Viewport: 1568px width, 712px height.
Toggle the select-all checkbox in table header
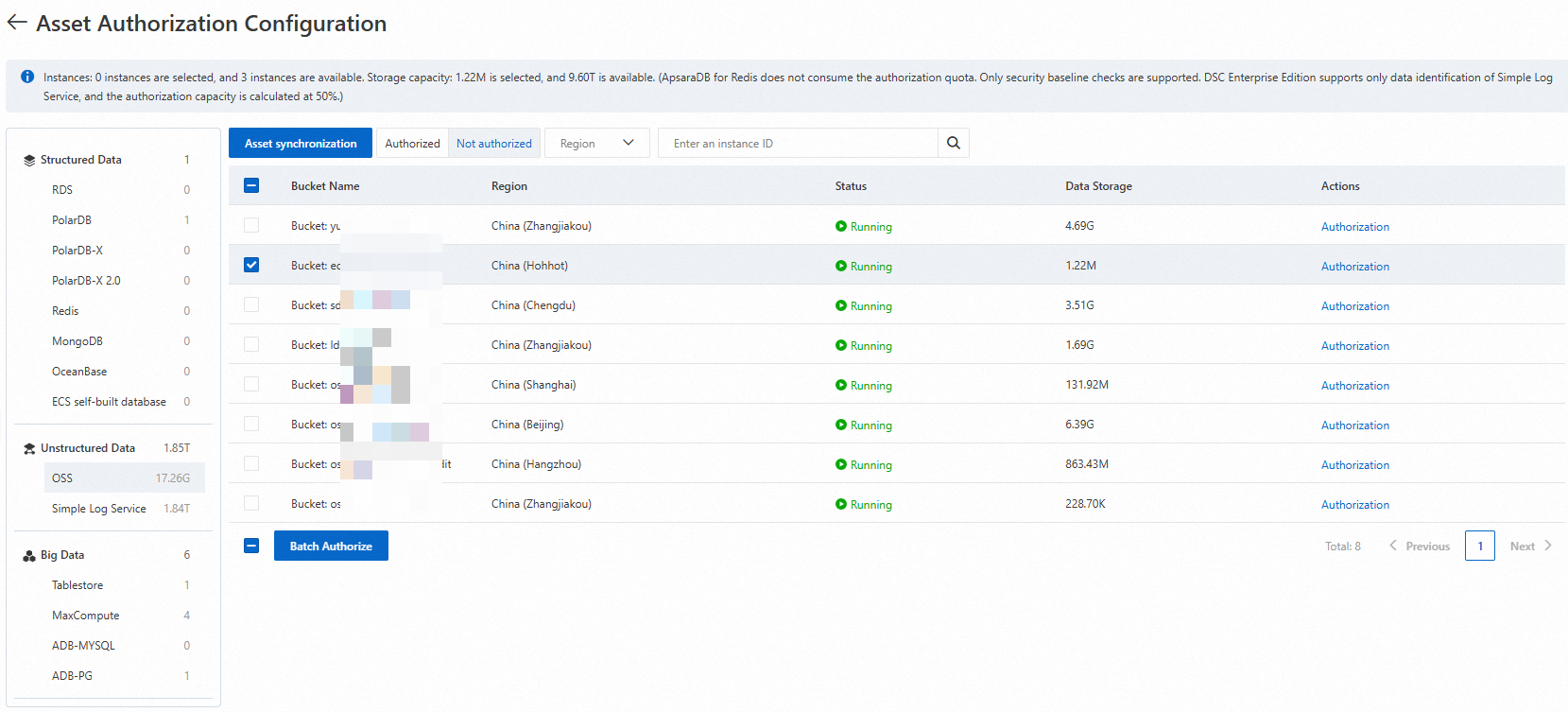pos(251,185)
